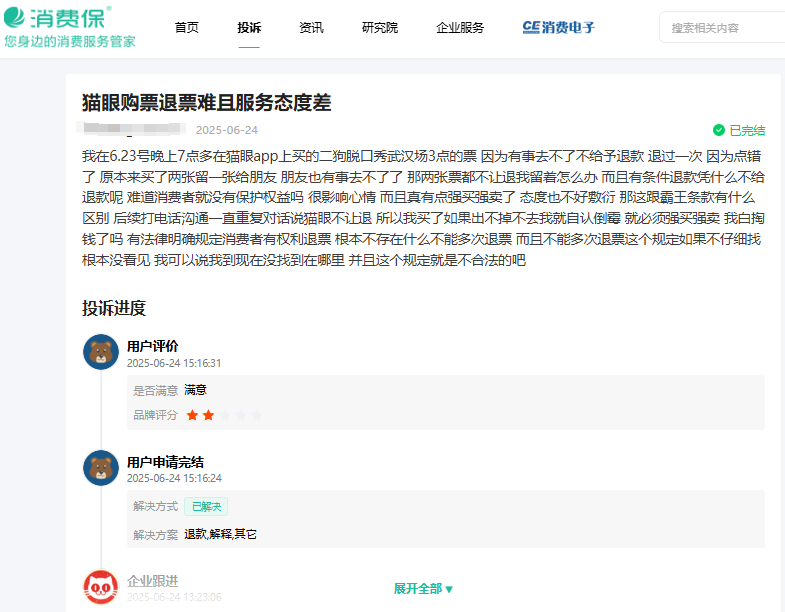Viewport: 785px width, 612px height.
Task: Open 企业服务 menu
Action: 460,28
